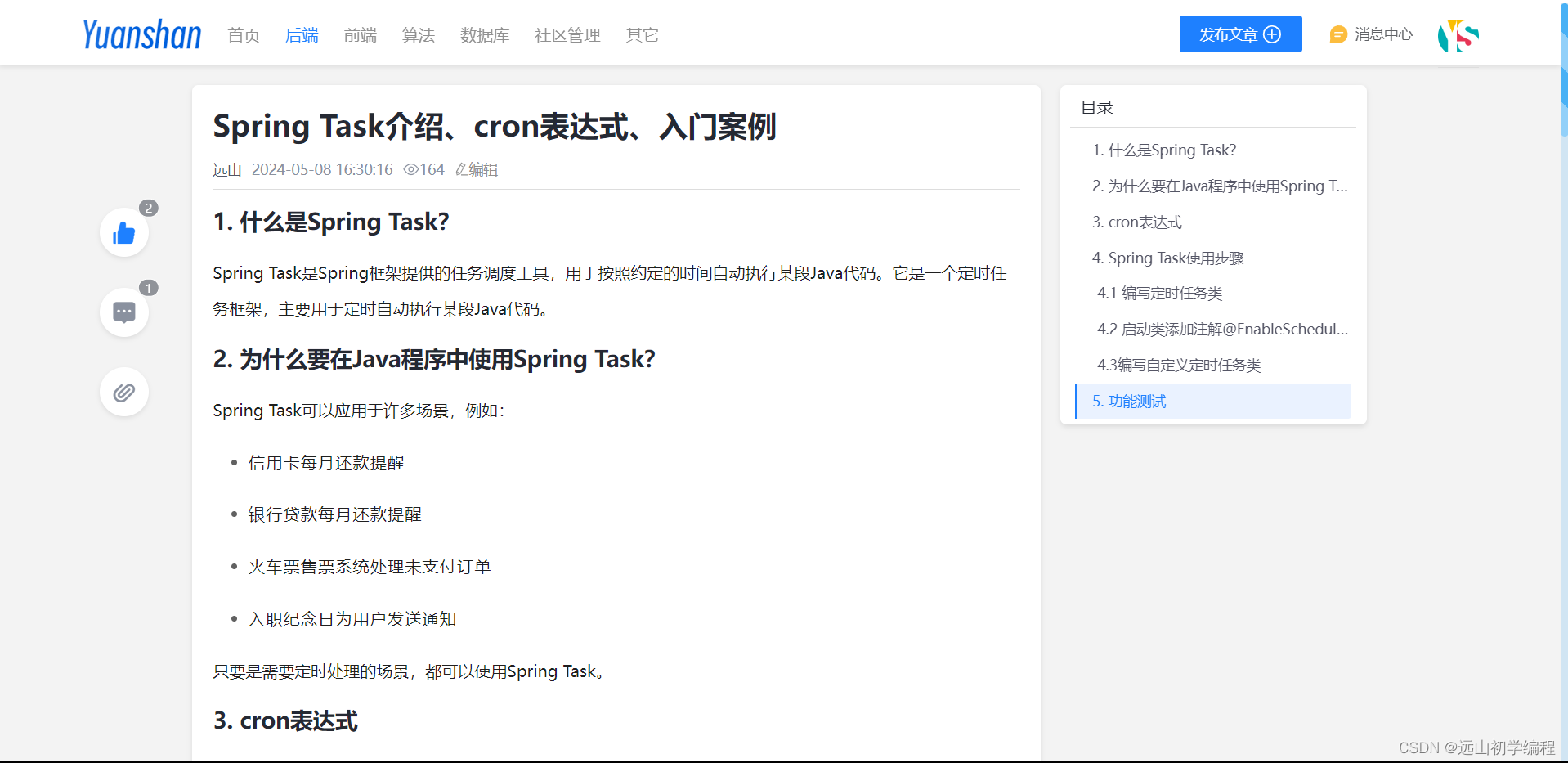
Task: Click the article title 'Spring Task介绍、cron表达式、入门案例'
Action: [495, 126]
